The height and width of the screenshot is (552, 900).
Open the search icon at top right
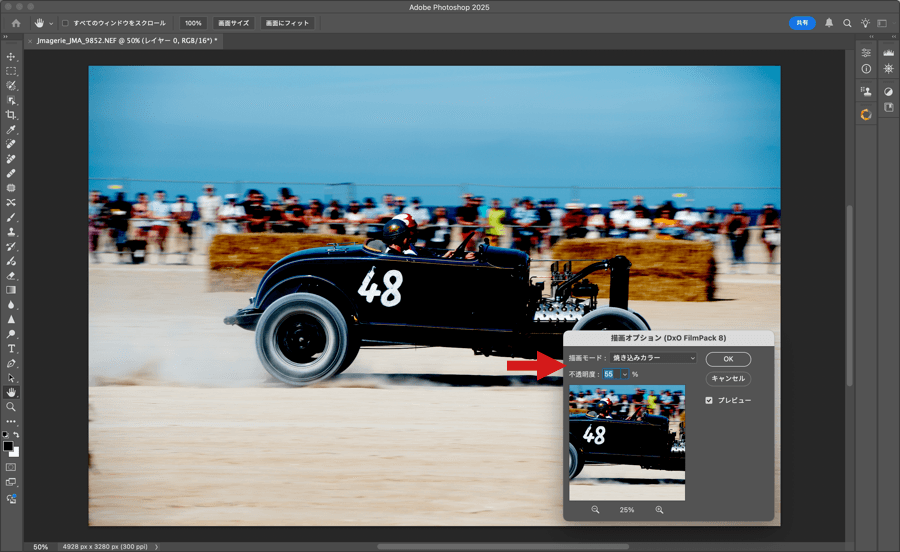click(x=847, y=23)
